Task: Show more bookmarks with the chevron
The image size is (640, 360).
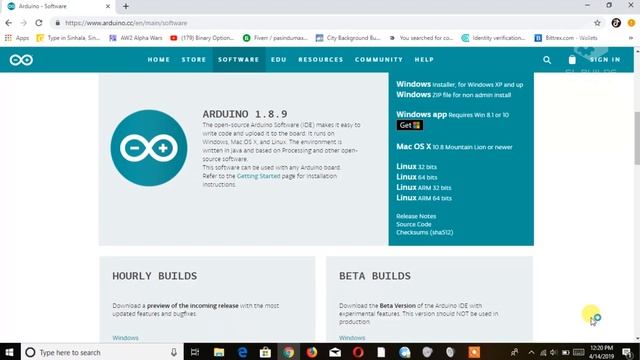Action: (x=631, y=38)
